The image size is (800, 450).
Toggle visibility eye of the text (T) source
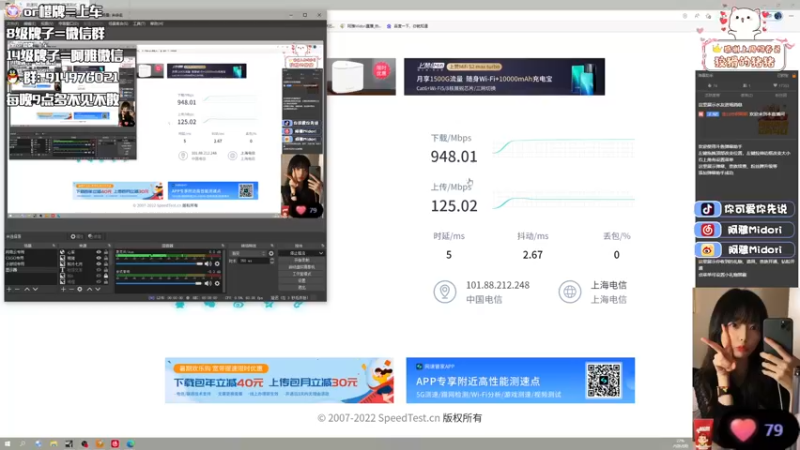(x=98, y=269)
